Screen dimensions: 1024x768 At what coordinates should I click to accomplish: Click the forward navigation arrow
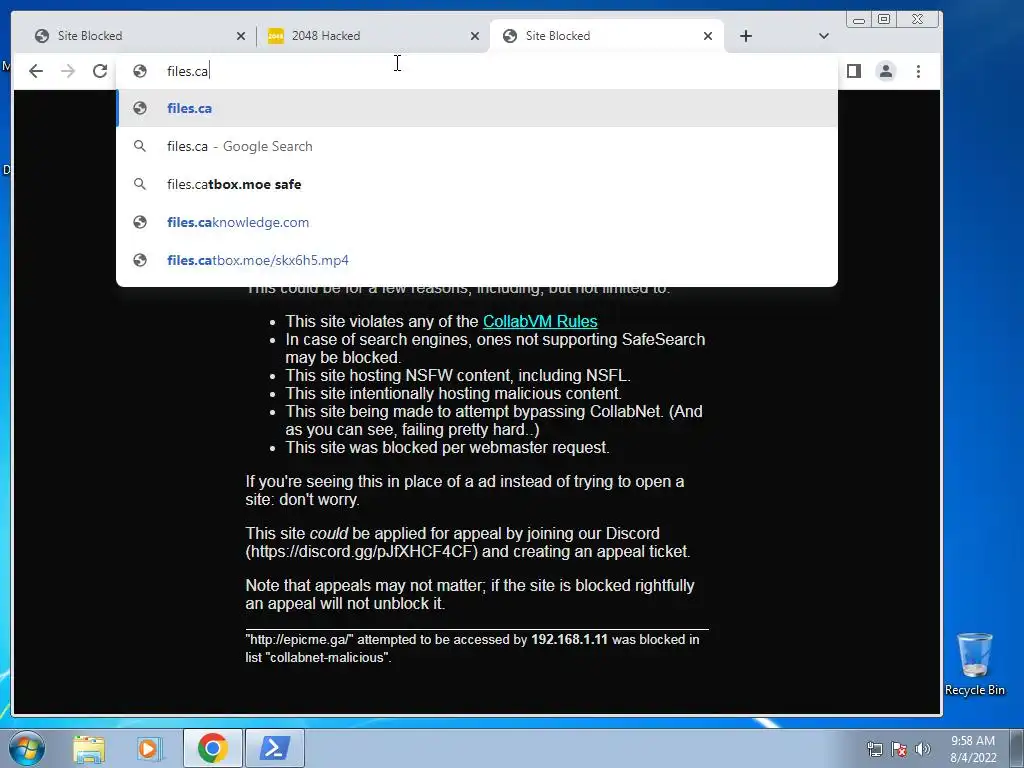coord(68,71)
